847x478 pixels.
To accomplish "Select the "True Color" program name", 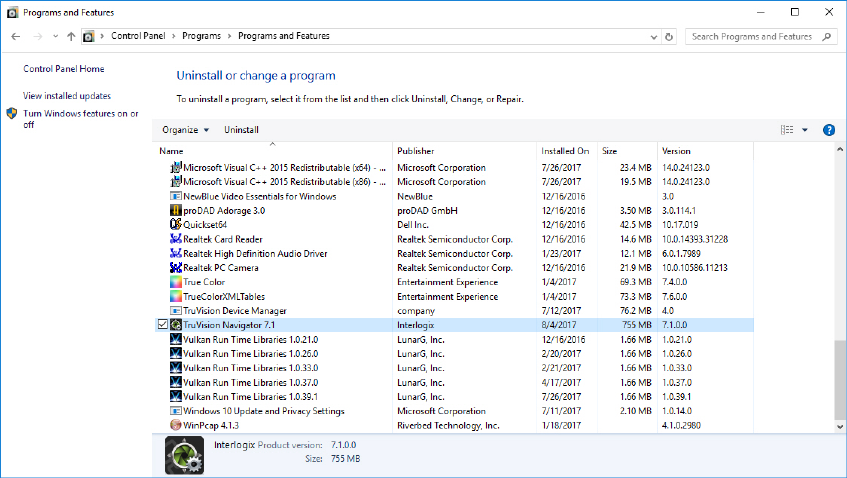I will [204, 281].
